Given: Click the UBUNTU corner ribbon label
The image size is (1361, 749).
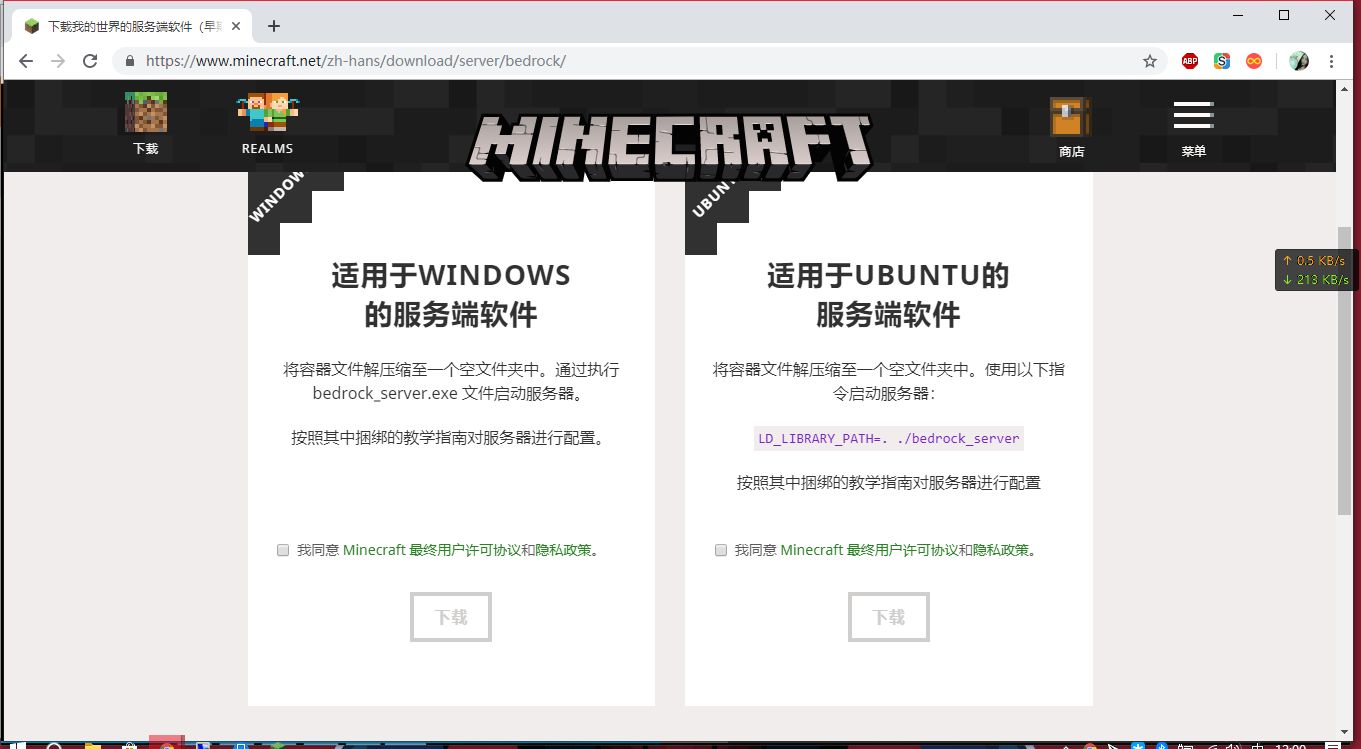Looking at the screenshot, I should 713,197.
